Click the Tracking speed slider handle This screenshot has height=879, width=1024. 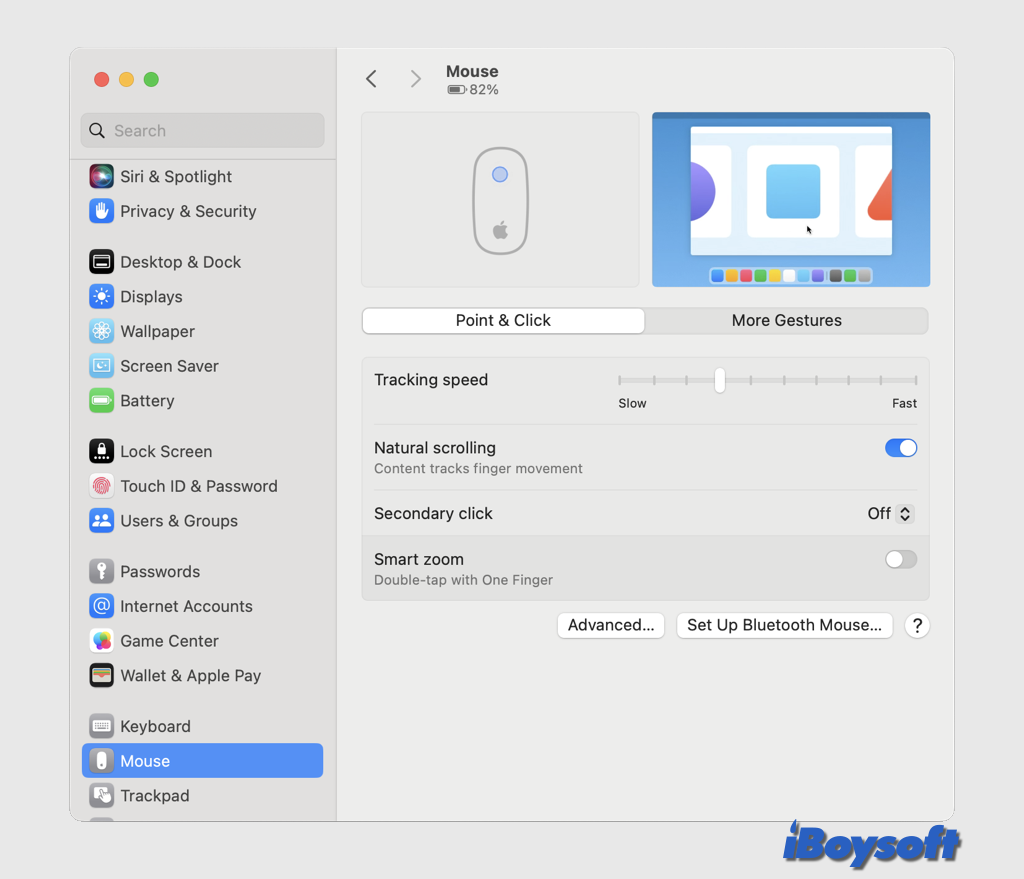pos(719,380)
